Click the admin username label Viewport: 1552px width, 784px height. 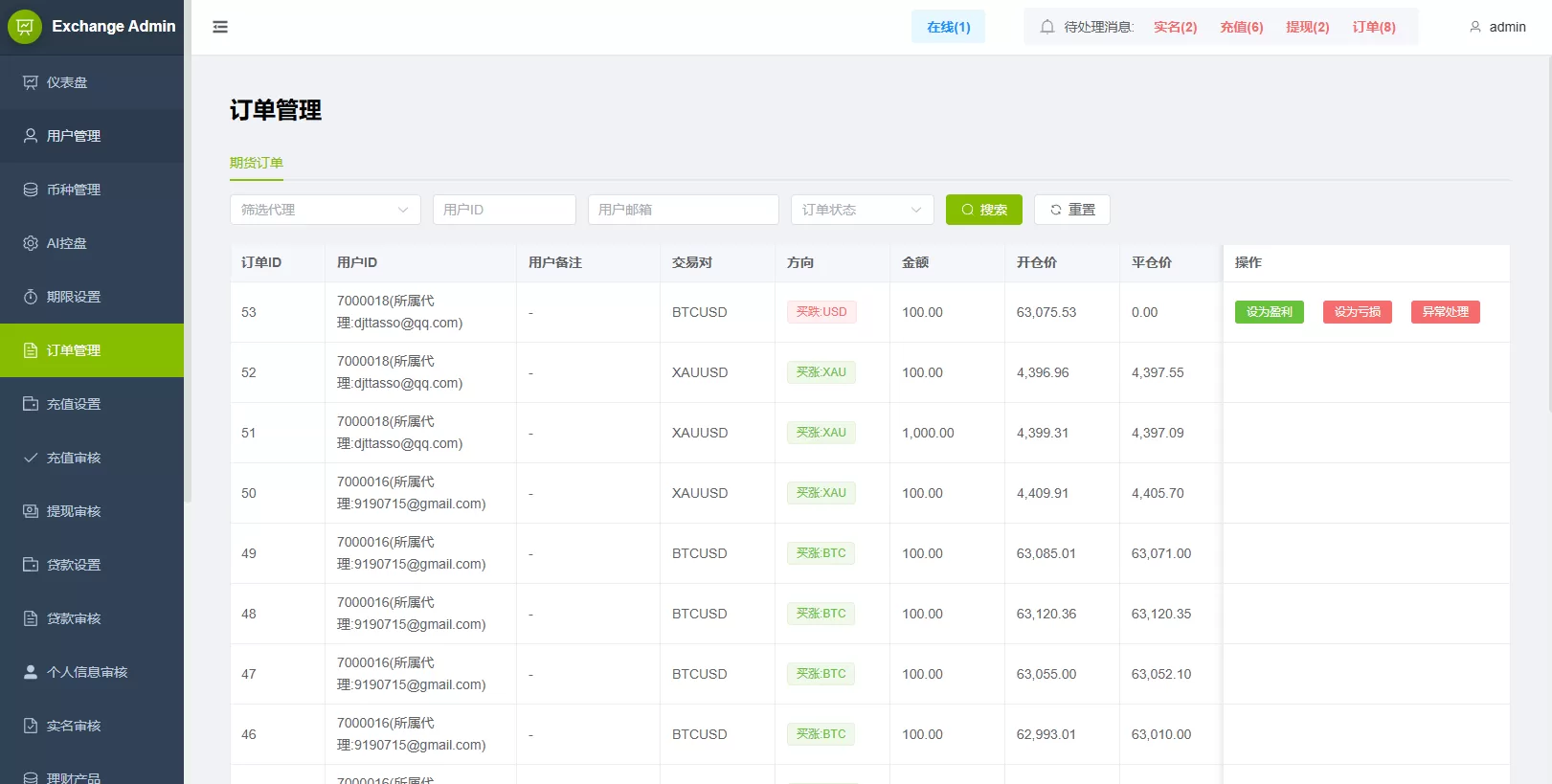(x=1508, y=27)
